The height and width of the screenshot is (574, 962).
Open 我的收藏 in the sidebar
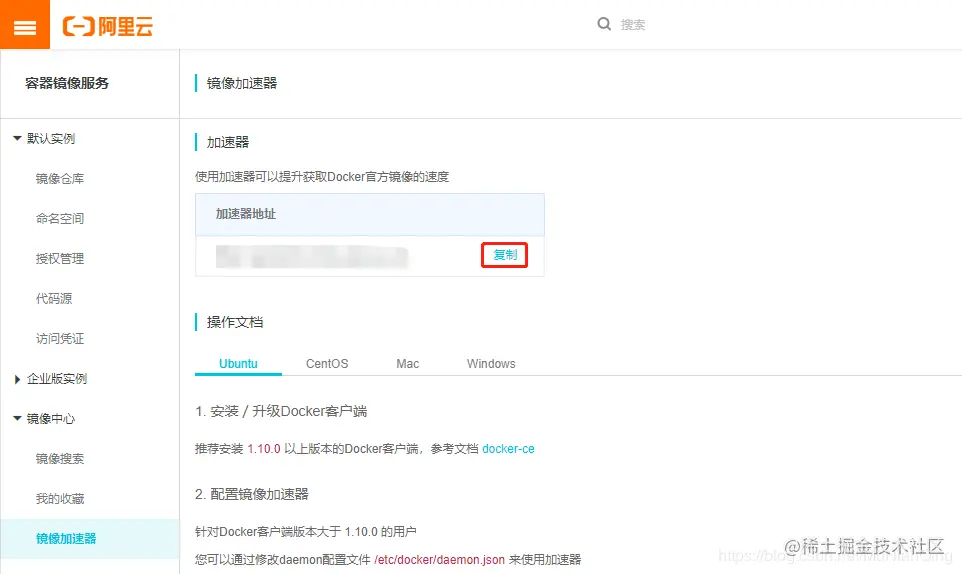click(60, 499)
